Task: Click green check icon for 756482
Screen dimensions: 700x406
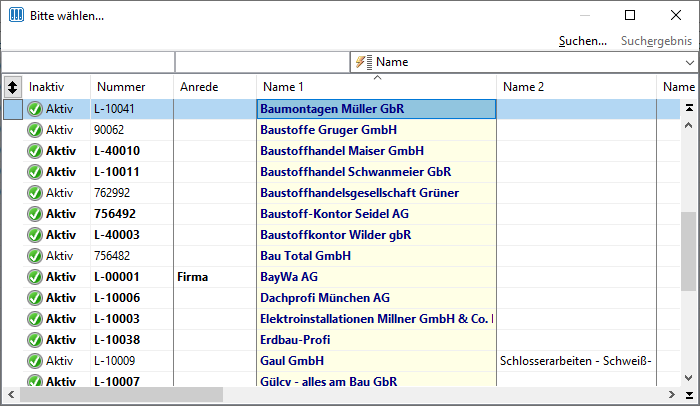Action: click(x=35, y=256)
